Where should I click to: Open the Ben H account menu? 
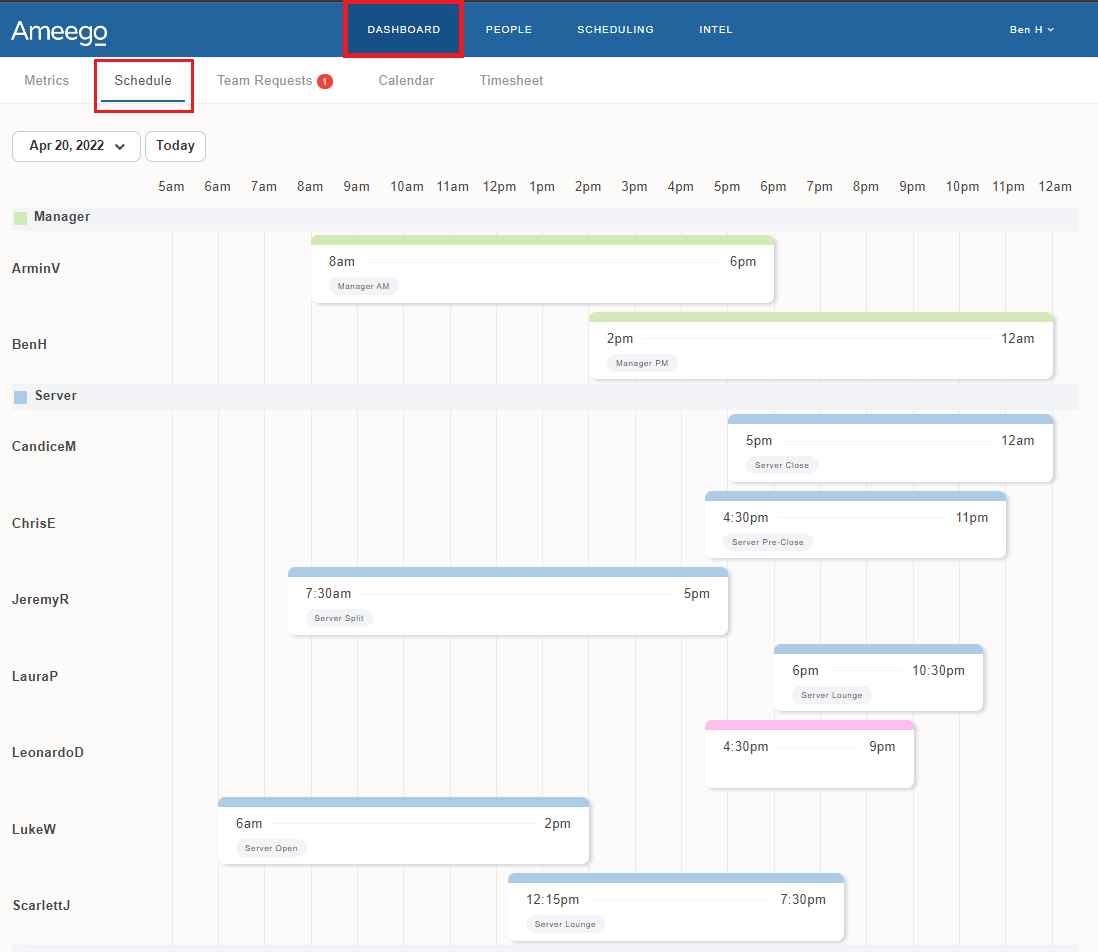(x=1031, y=29)
